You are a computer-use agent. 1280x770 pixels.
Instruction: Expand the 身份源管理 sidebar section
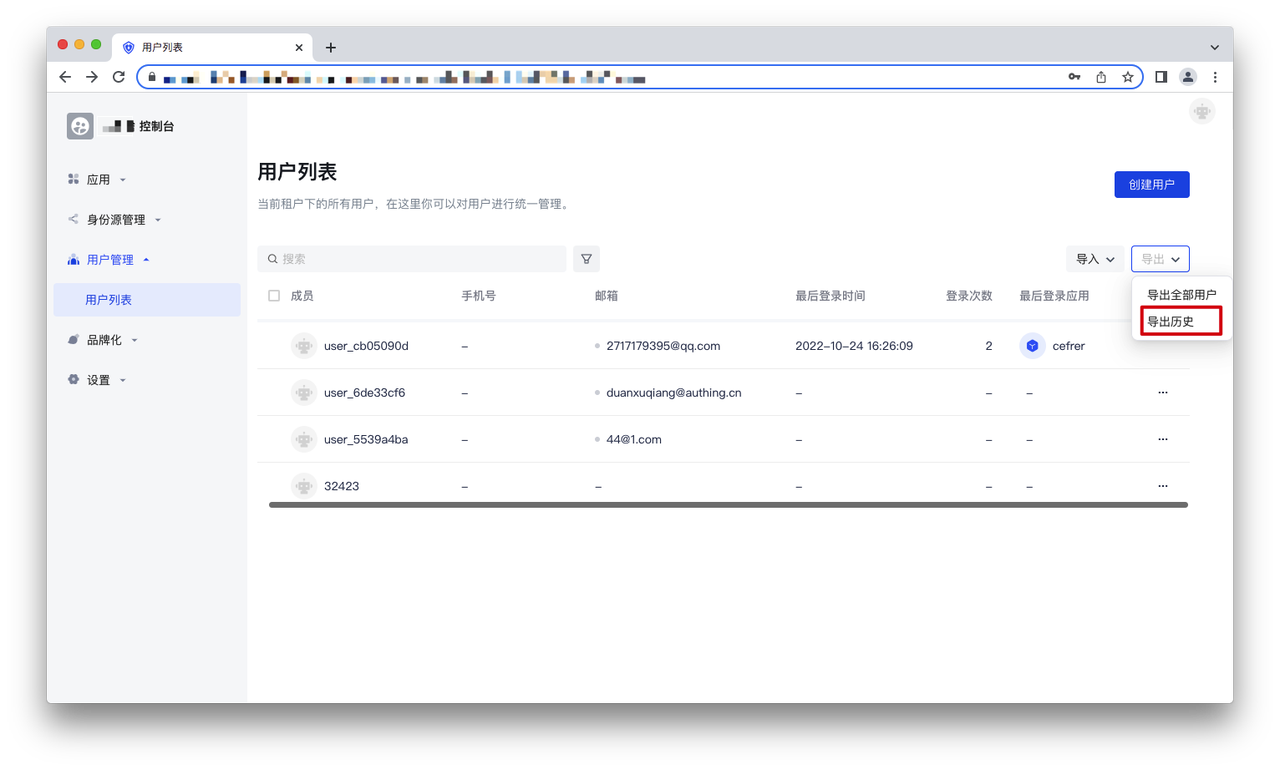(115, 220)
